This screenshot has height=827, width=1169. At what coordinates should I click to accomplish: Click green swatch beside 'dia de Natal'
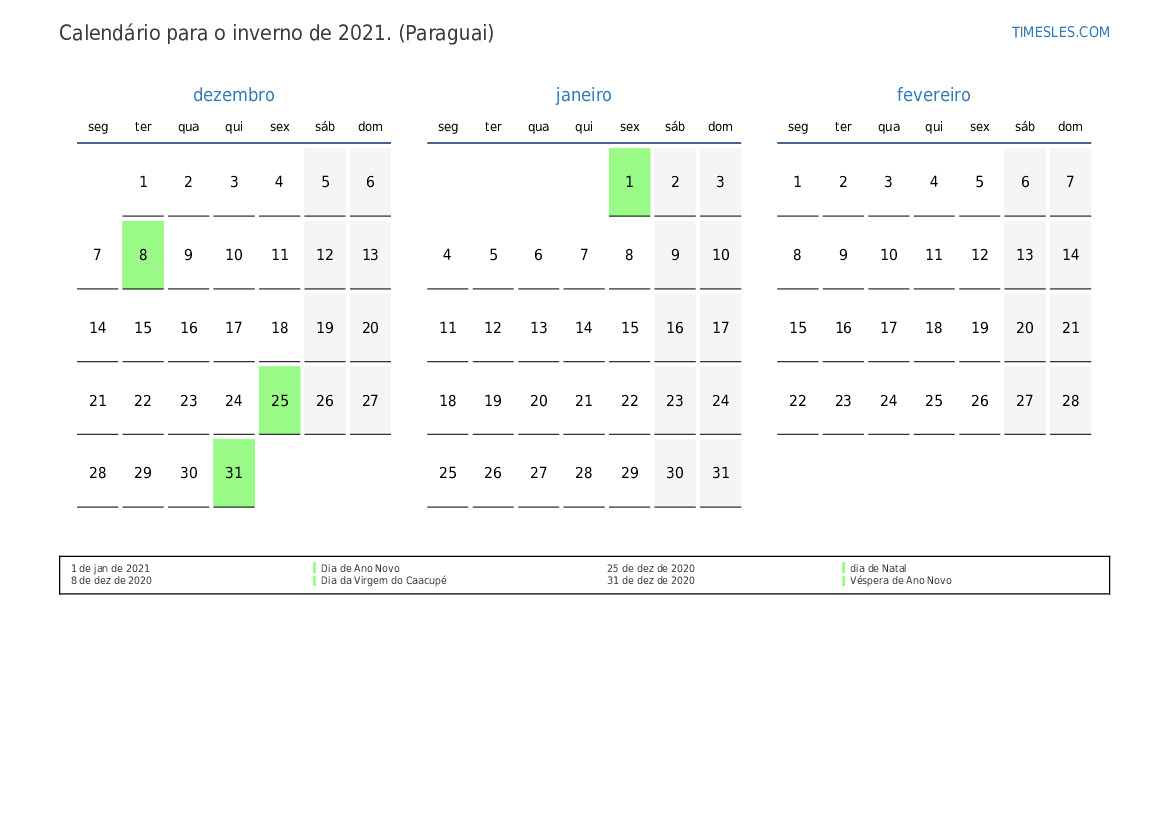[x=843, y=568]
